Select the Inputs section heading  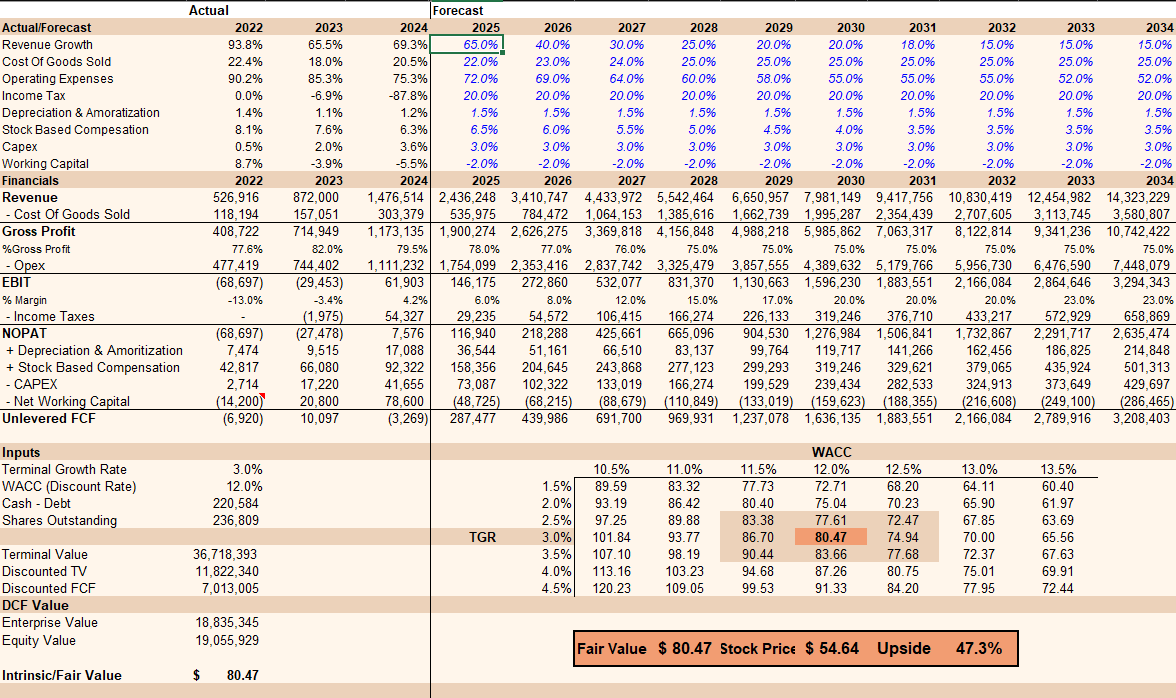click(x=21, y=453)
